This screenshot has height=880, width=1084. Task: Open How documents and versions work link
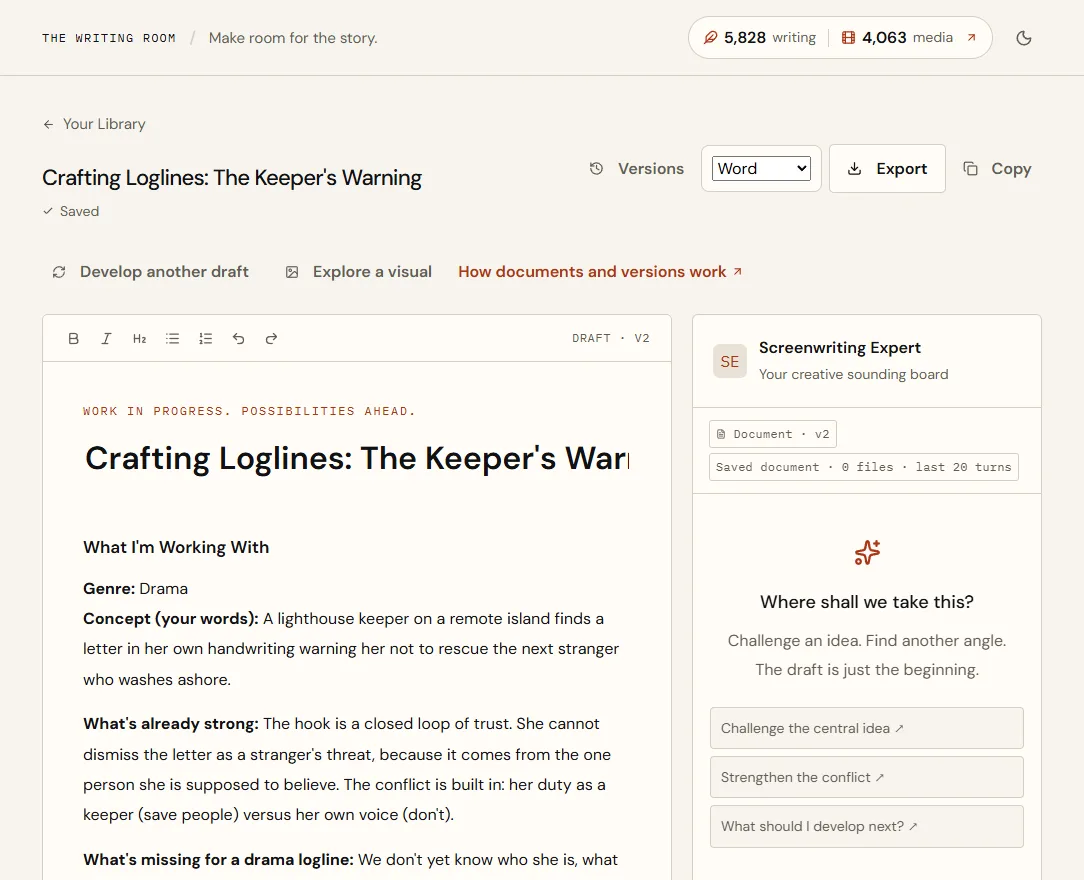coord(600,272)
